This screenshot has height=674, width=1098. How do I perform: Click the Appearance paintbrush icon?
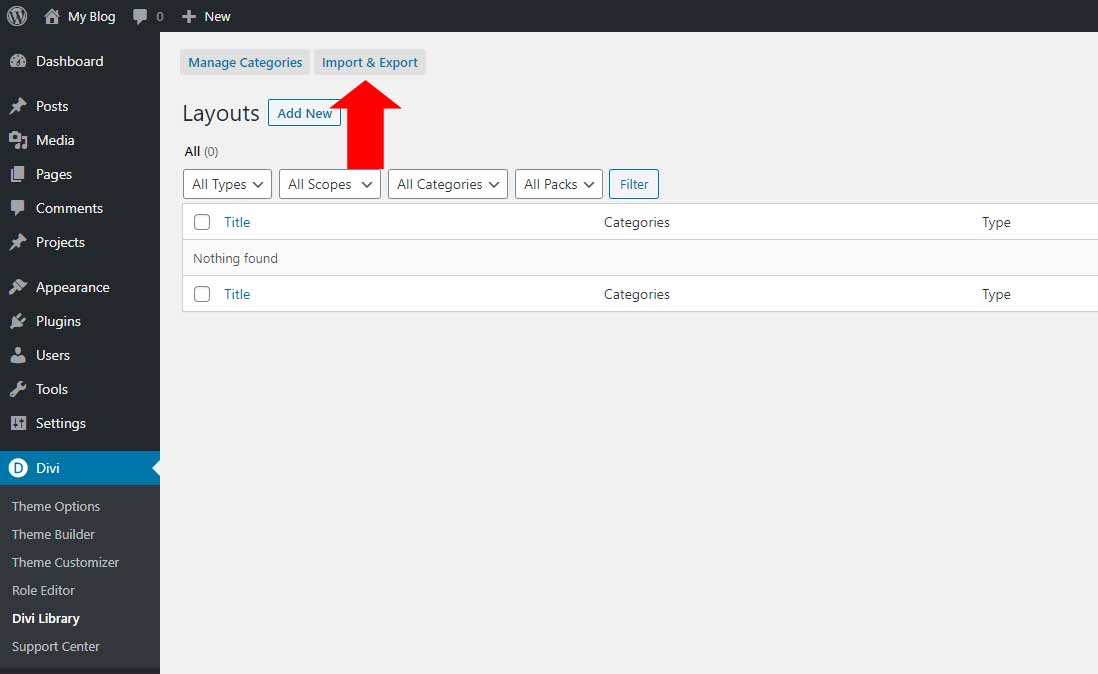[x=18, y=287]
